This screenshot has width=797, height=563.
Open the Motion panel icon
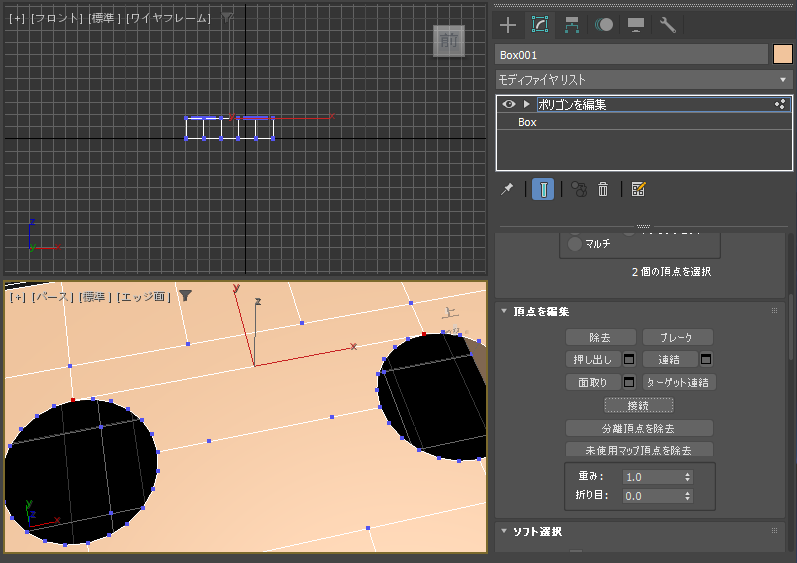coord(604,24)
